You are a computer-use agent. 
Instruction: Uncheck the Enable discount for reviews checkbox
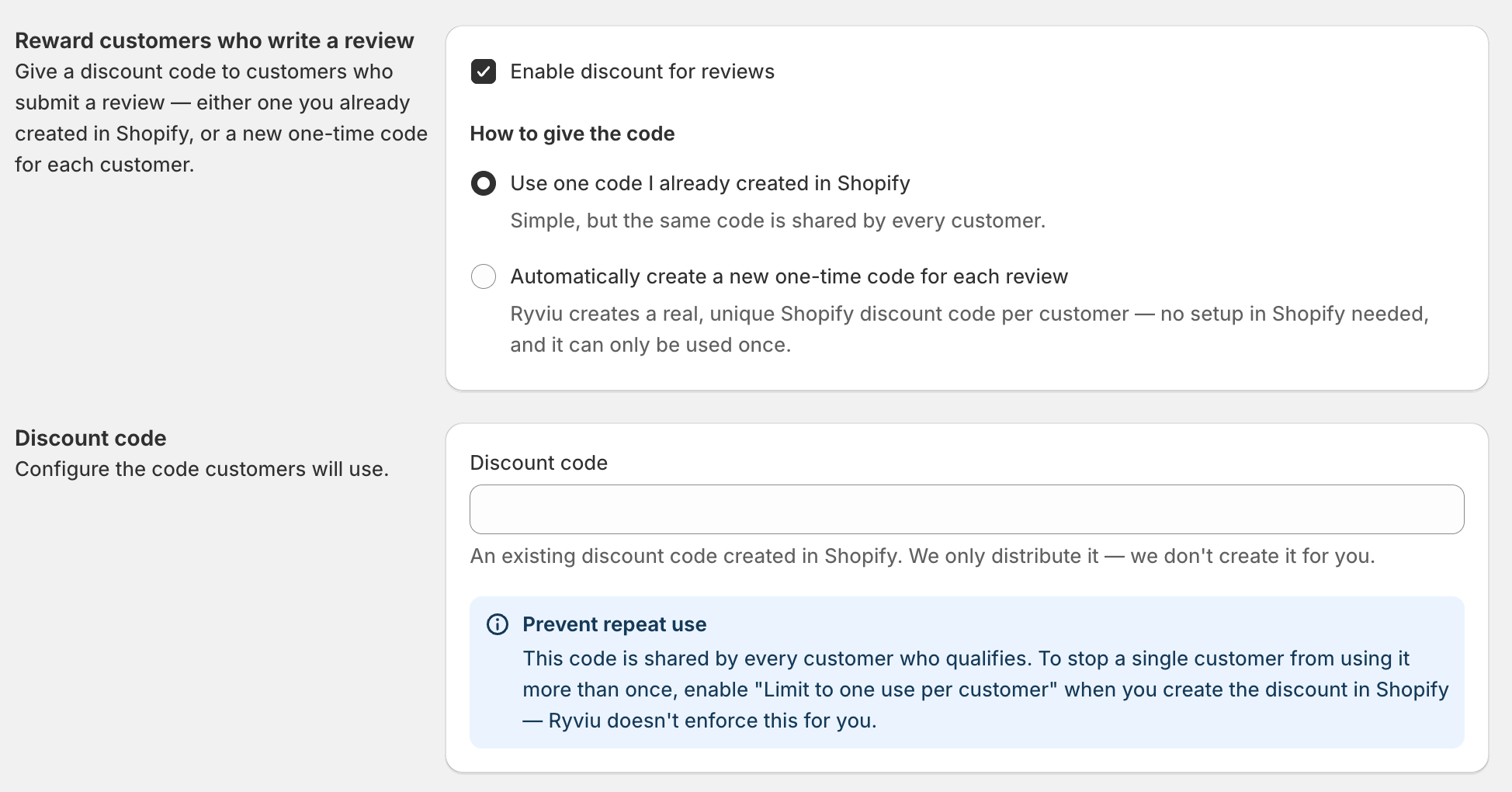[x=484, y=71]
